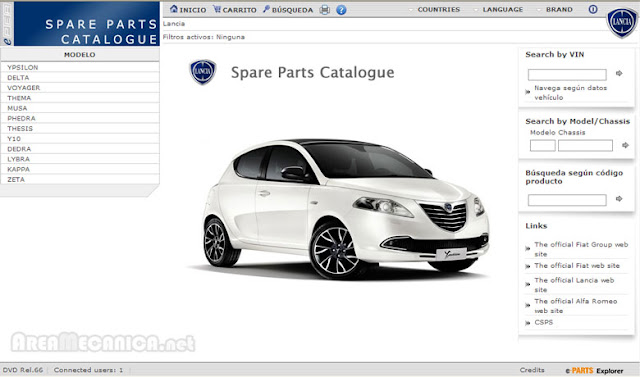Viewport: 640px width, 377px height.
Task: Select the THEMA model
Action: [x=80, y=98]
